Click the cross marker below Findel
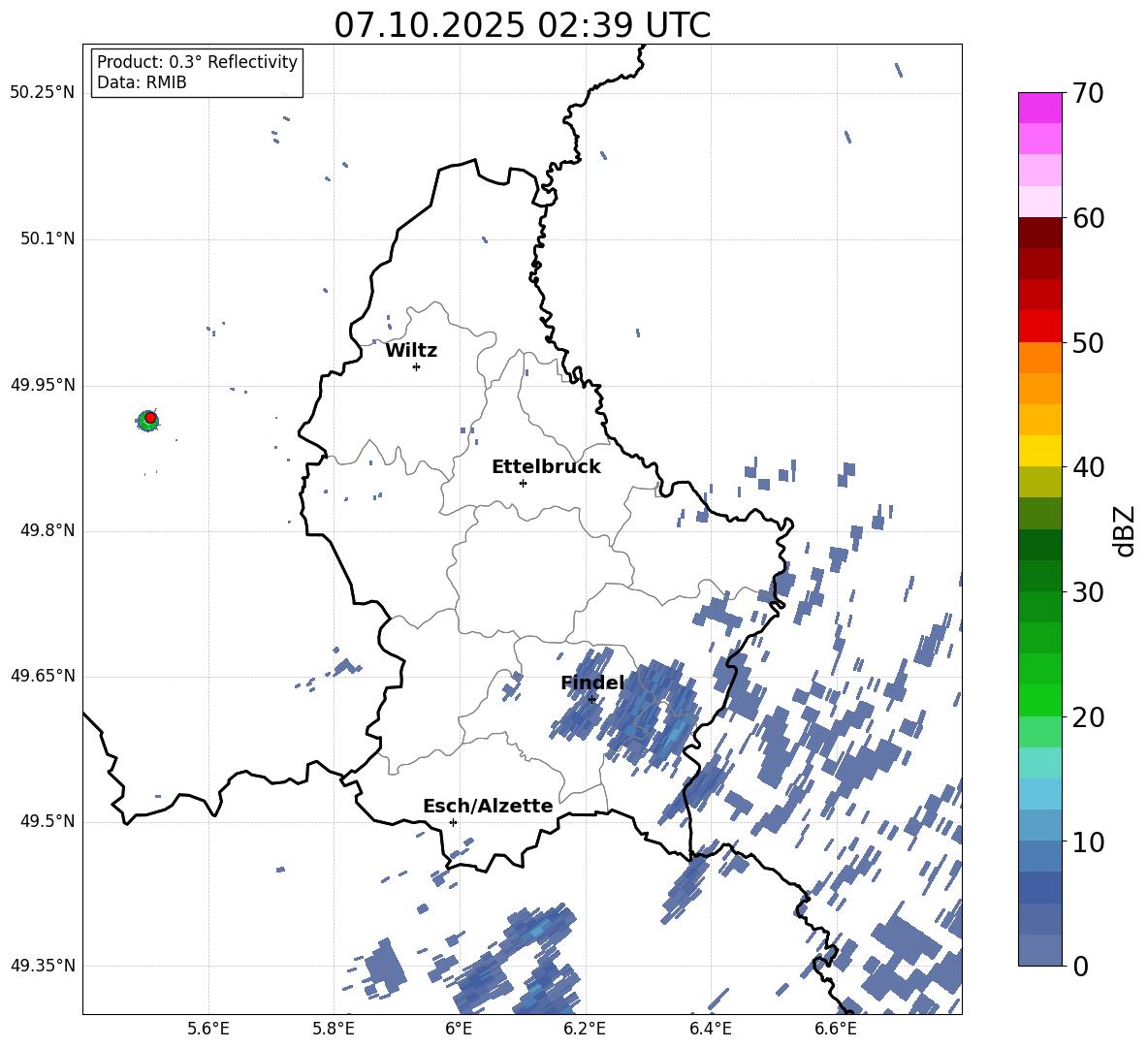This screenshot has width=1148, height=1048. click(x=591, y=700)
